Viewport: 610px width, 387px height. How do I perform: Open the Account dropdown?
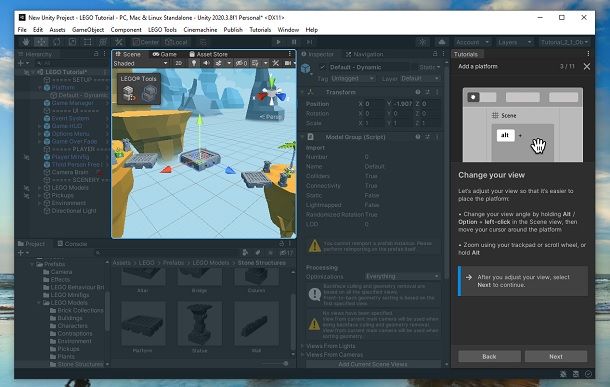472,42
